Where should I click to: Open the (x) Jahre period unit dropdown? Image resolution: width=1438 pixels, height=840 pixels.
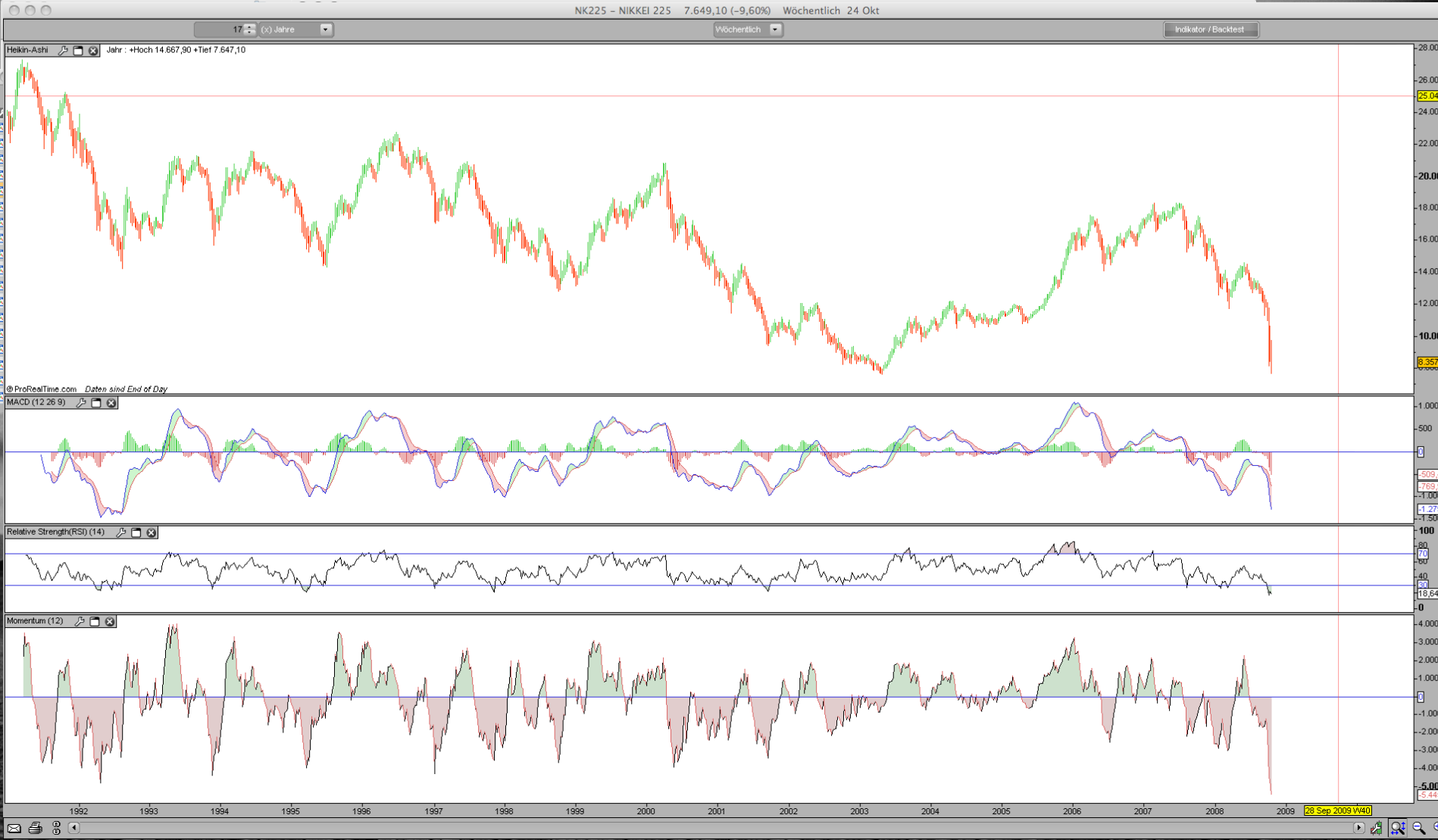[x=296, y=30]
